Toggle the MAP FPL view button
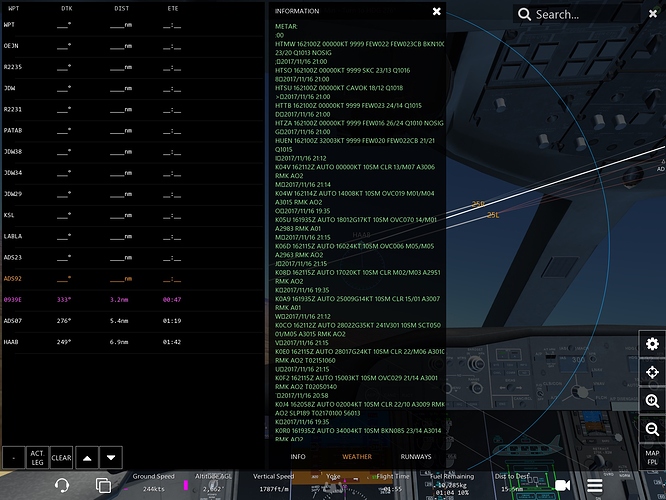This screenshot has width=666, height=500. click(652, 458)
